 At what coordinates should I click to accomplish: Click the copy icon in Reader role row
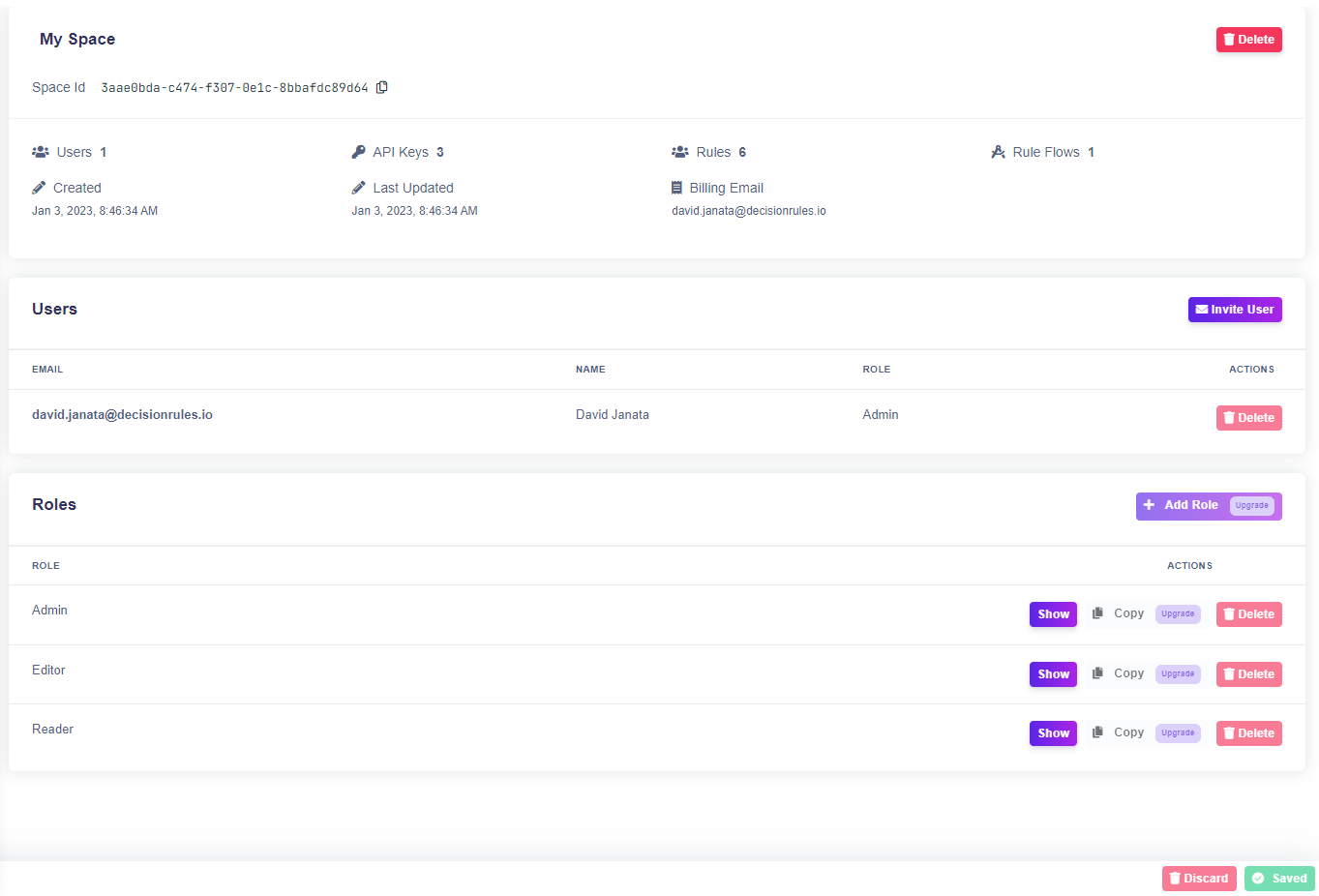click(1097, 732)
